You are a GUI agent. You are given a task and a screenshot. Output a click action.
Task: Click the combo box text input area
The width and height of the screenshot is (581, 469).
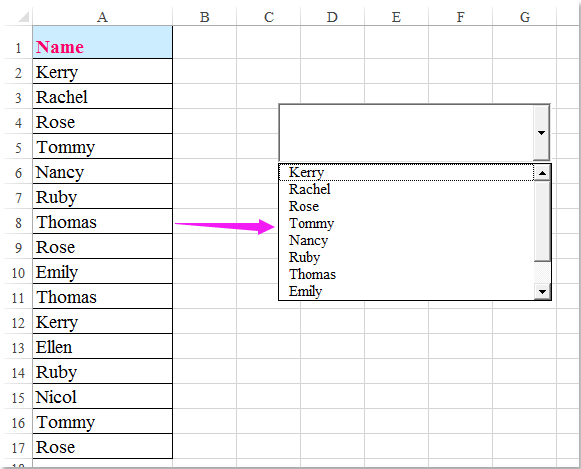click(x=406, y=133)
